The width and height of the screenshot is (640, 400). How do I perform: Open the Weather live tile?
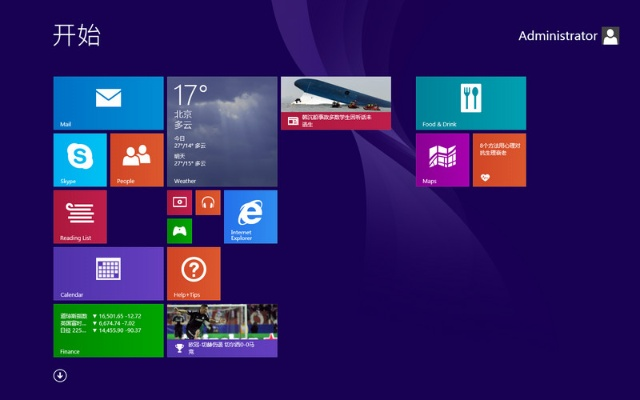pyautogui.click(x=222, y=131)
